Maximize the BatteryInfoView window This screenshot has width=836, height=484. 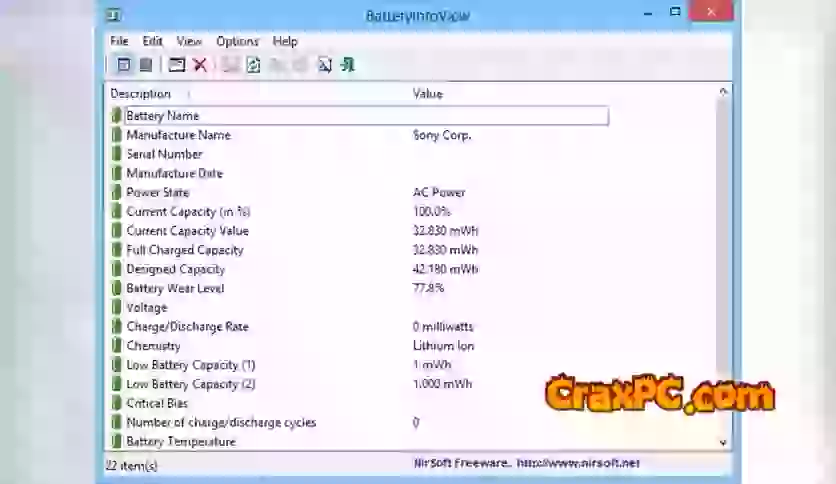pos(675,12)
